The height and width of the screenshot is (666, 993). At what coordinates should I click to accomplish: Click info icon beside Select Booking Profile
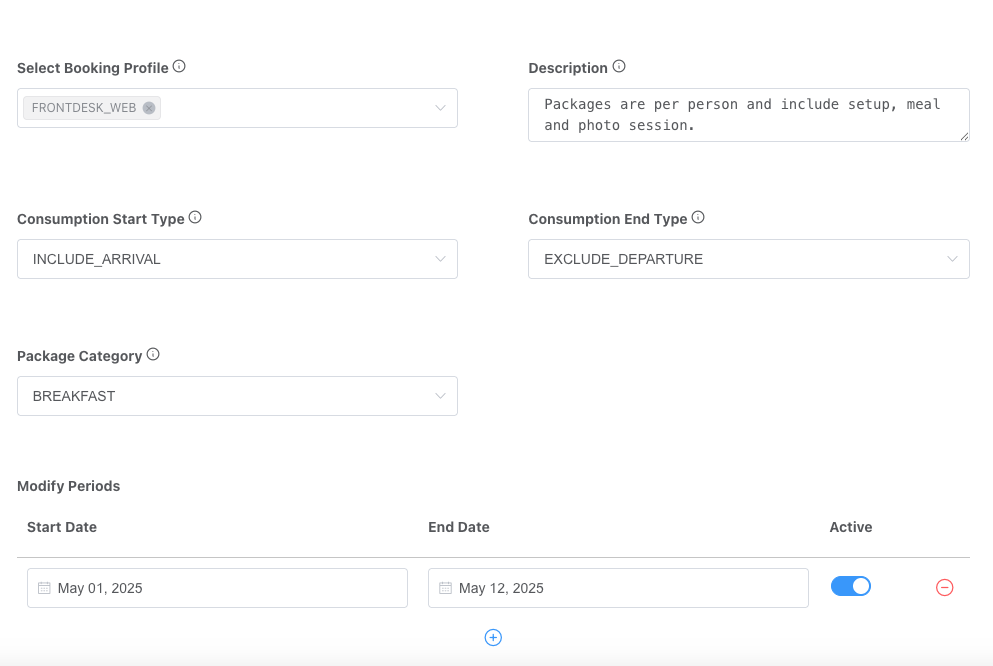pyautogui.click(x=179, y=67)
